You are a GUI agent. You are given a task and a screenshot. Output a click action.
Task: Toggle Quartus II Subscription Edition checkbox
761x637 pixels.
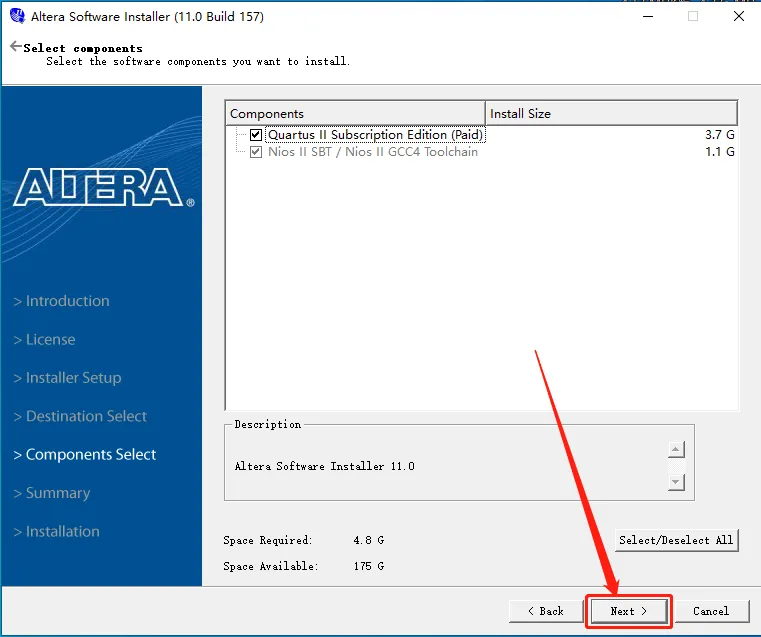pyautogui.click(x=256, y=134)
